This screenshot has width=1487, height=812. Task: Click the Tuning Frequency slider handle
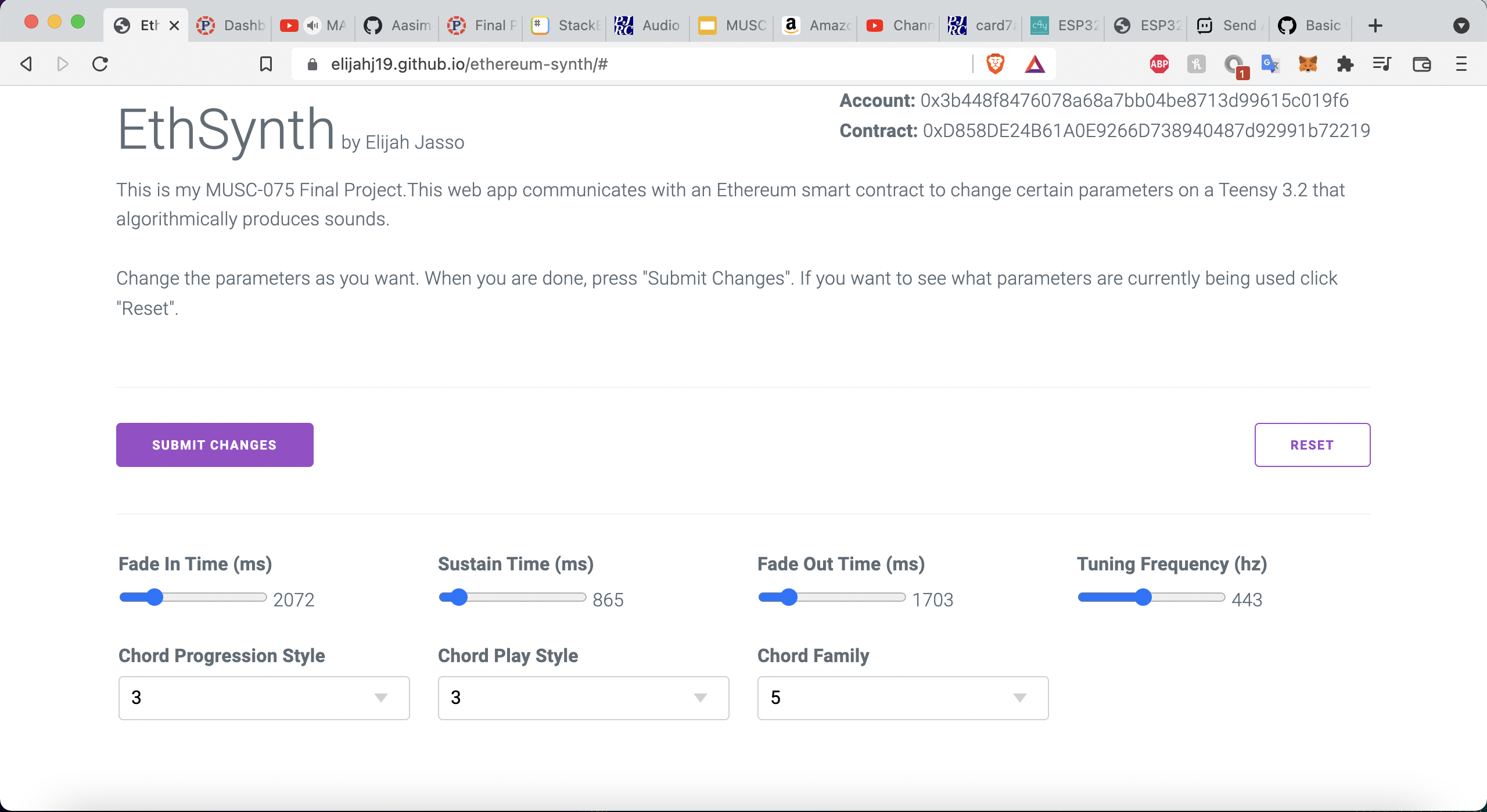pos(1143,597)
